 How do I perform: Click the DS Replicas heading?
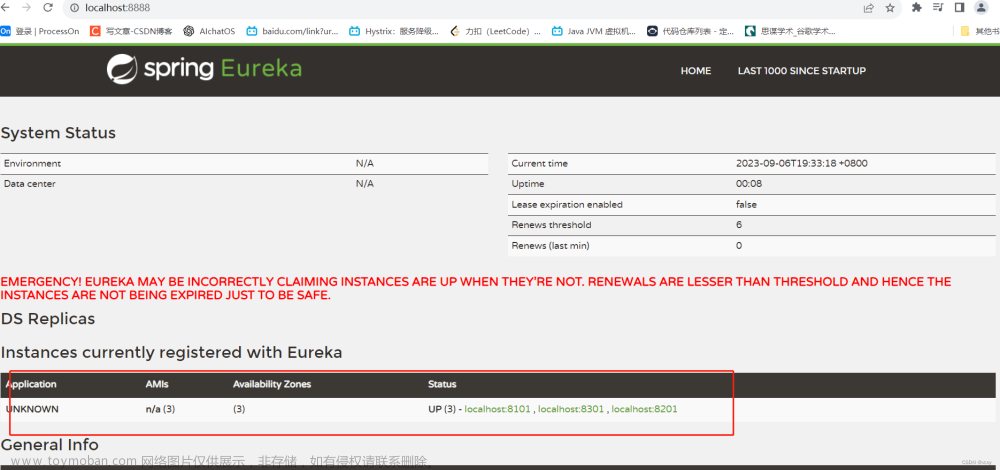pyautogui.click(x=48, y=319)
